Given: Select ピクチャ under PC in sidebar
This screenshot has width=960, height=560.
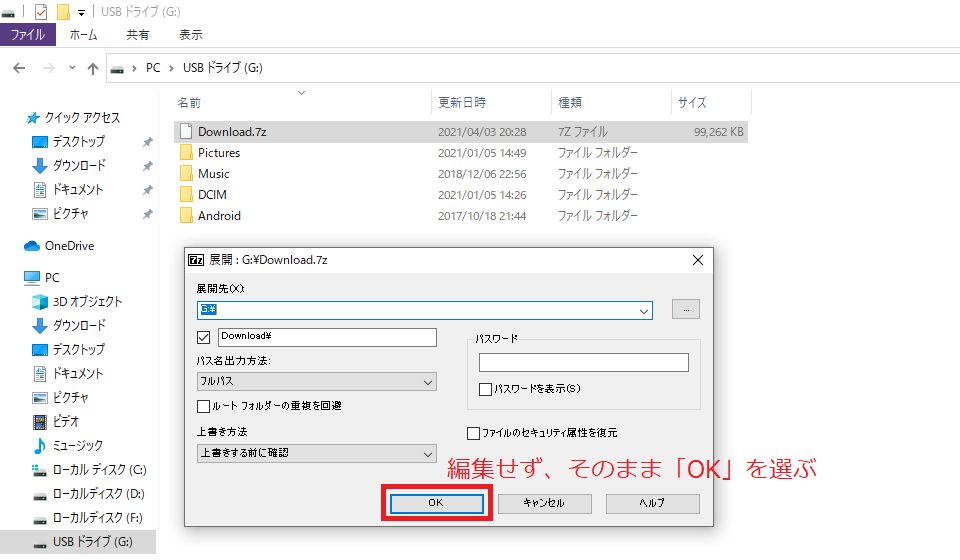Looking at the screenshot, I should pos(70,398).
